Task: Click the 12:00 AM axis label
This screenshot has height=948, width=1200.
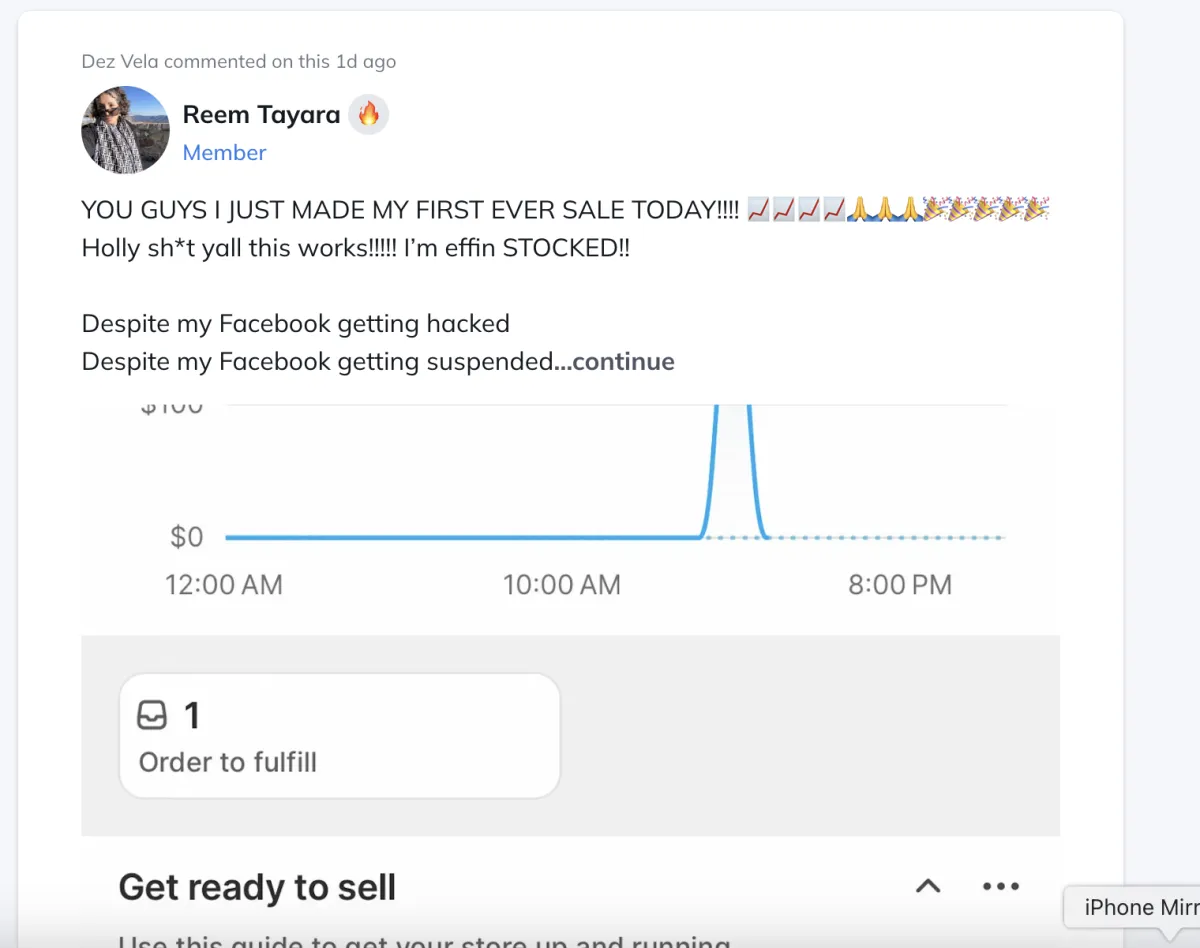Action: (224, 585)
